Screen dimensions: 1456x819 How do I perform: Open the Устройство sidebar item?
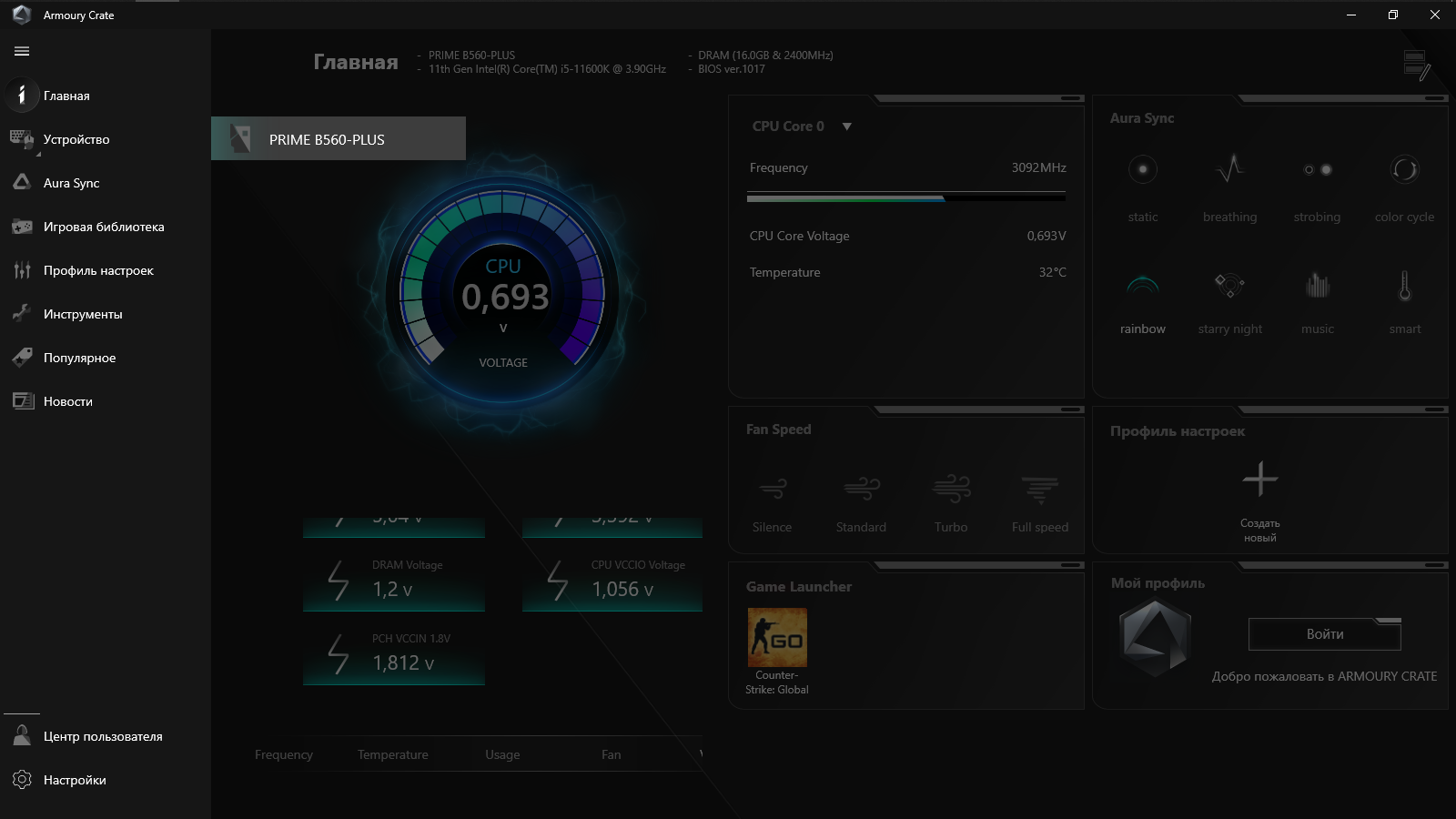pyautogui.click(x=106, y=139)
